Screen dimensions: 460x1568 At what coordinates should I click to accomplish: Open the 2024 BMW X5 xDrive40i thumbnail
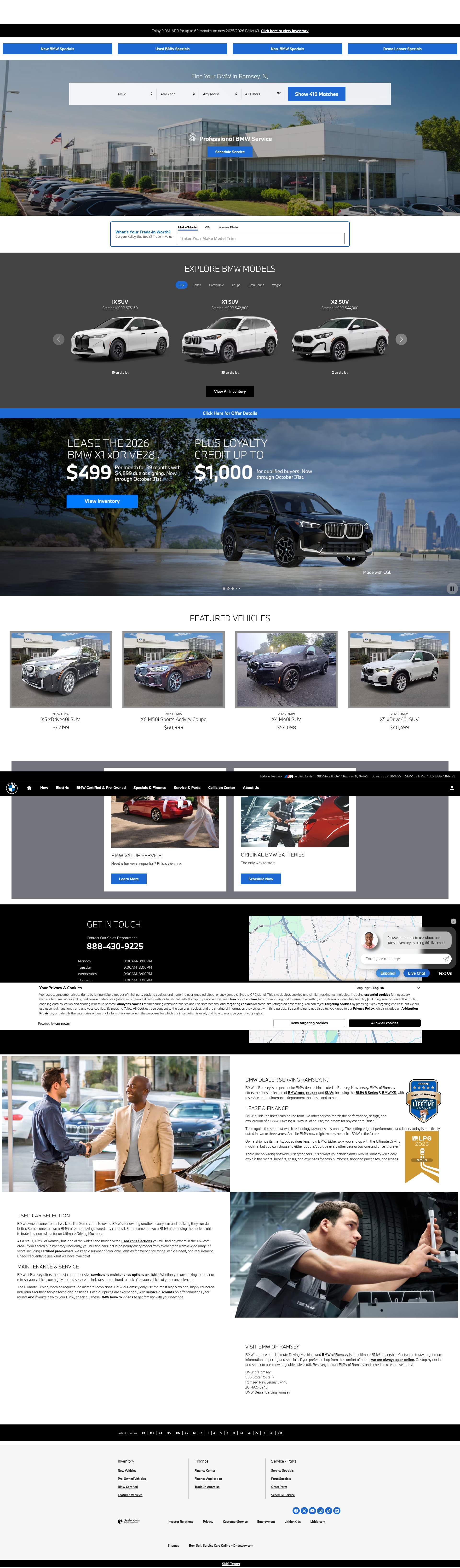click(61, 670)
